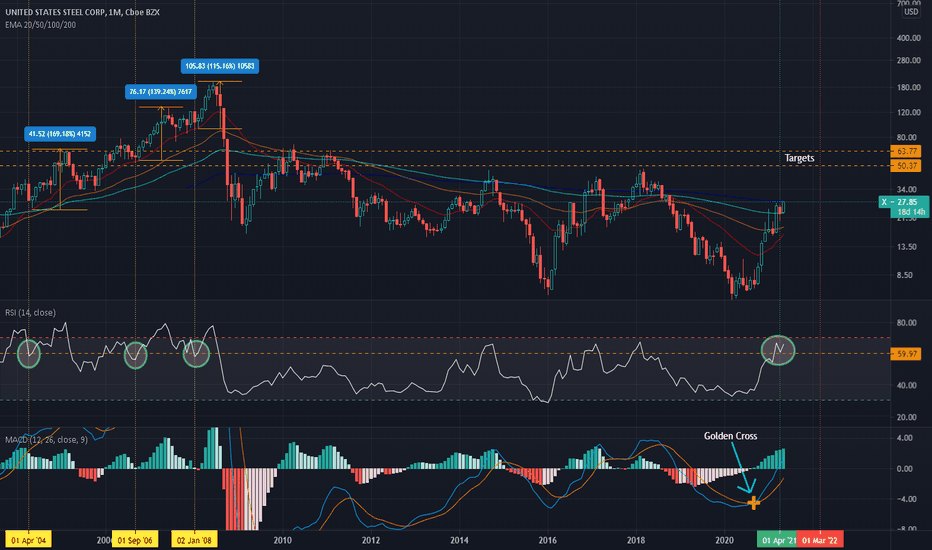This screenshot has height=550, width=932.
Task: Click the 13.50 price axis label
Action: click(x=906, y=247)
